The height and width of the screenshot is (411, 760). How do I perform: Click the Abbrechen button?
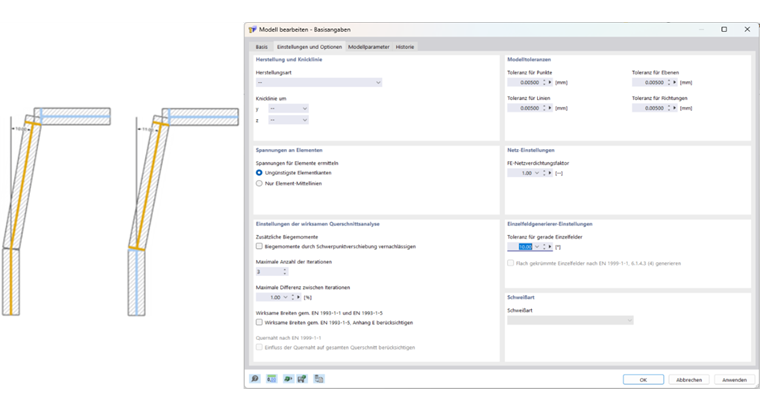point(689,379)
